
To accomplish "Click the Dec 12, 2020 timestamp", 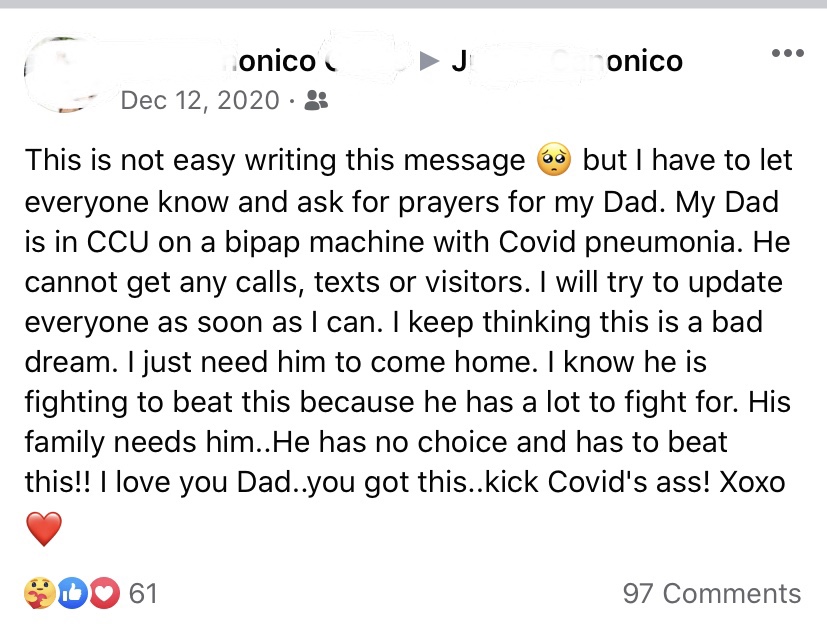I will [200, 100].
